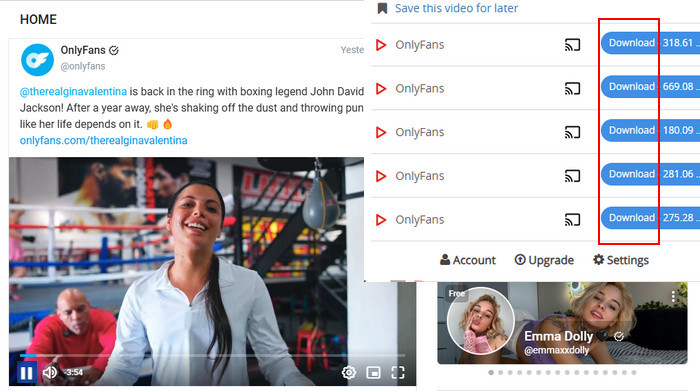Click the Emma Dolly name on suggestion card

pyautogui.click(x=558, y=336)
